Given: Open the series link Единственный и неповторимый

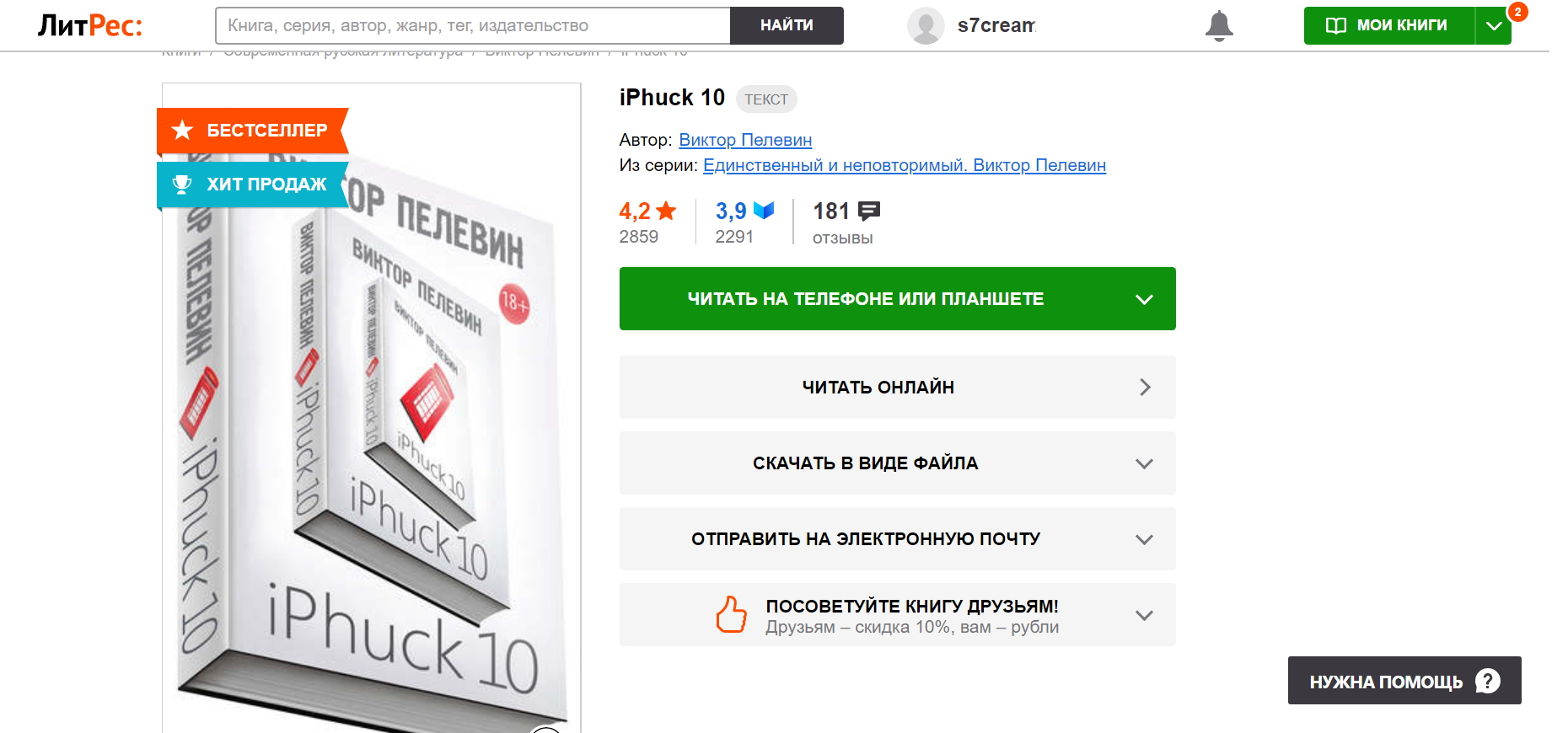Looking at the screenshot, I should tap(904, 165).
